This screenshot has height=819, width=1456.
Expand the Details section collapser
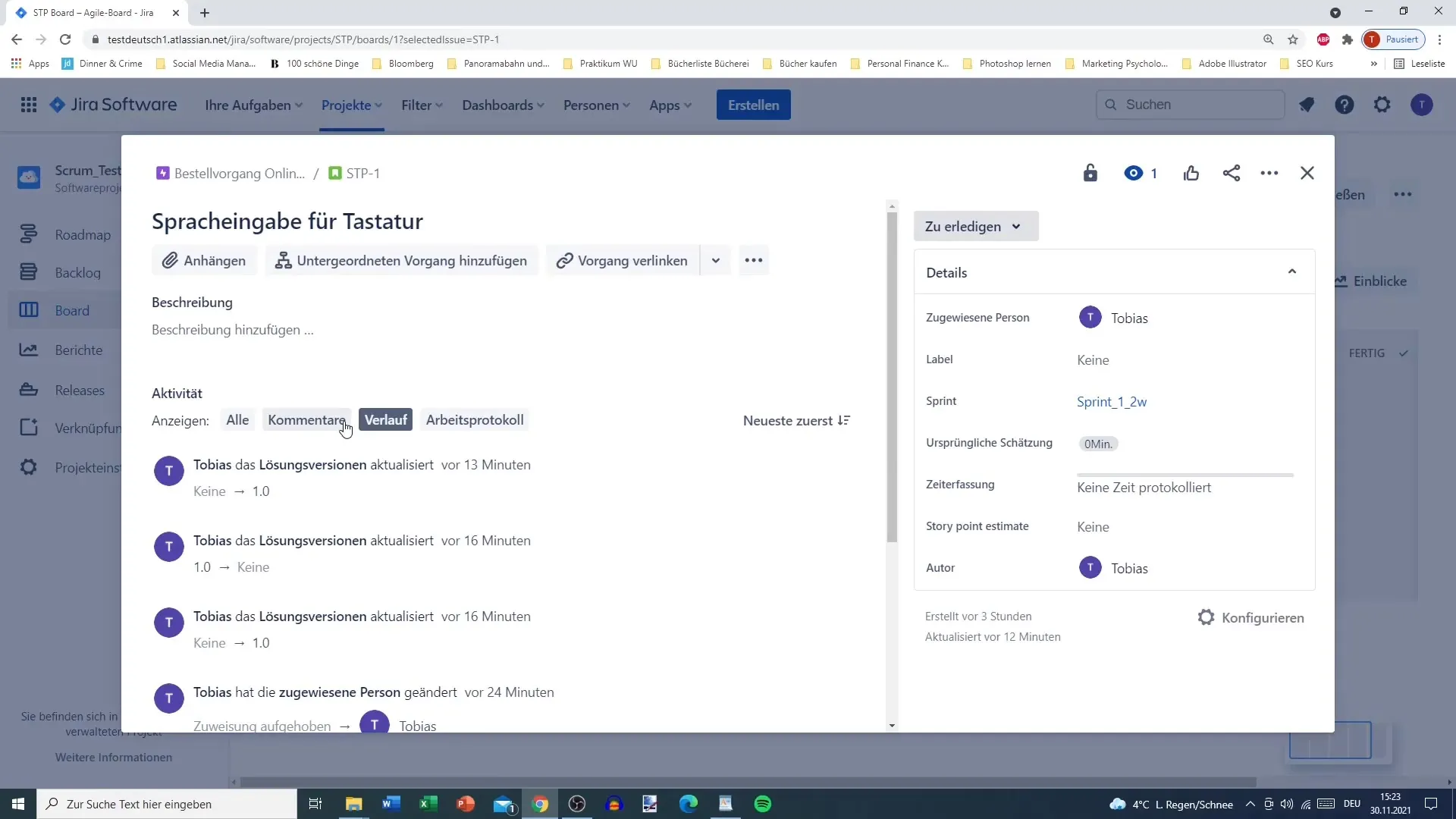(1291, 272)
